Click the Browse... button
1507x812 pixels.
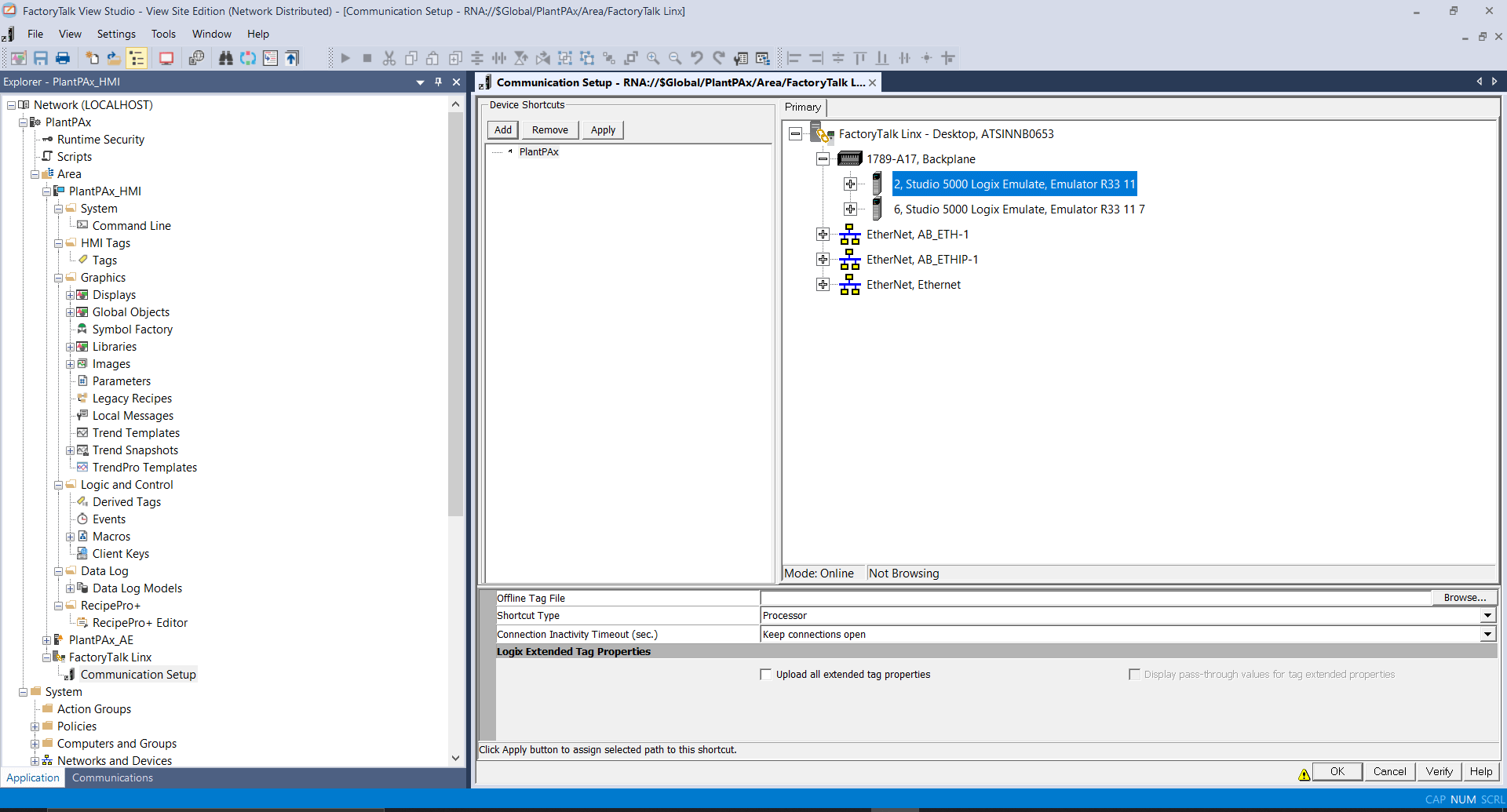[1465, 598]
